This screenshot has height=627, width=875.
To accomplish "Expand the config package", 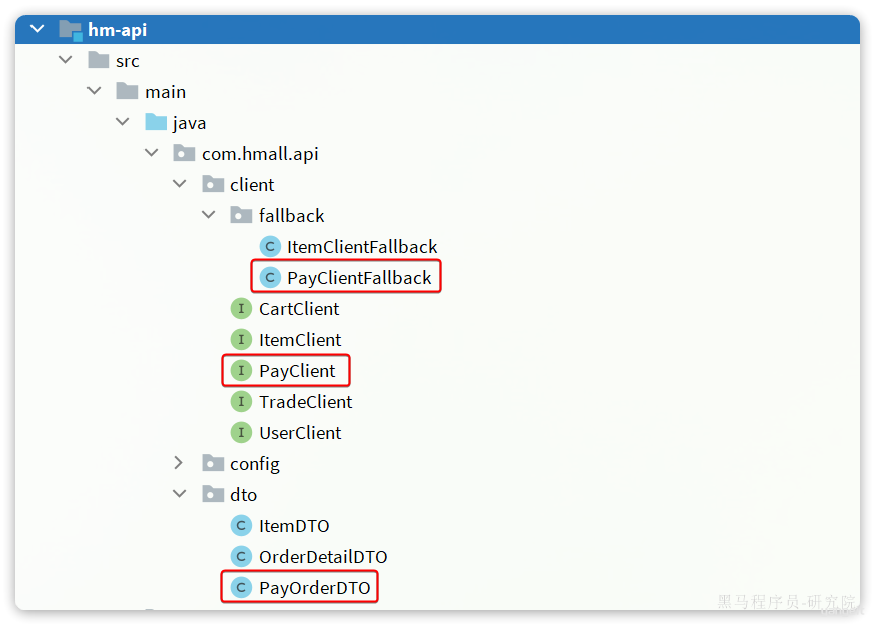I will click(x=179, y=462).
